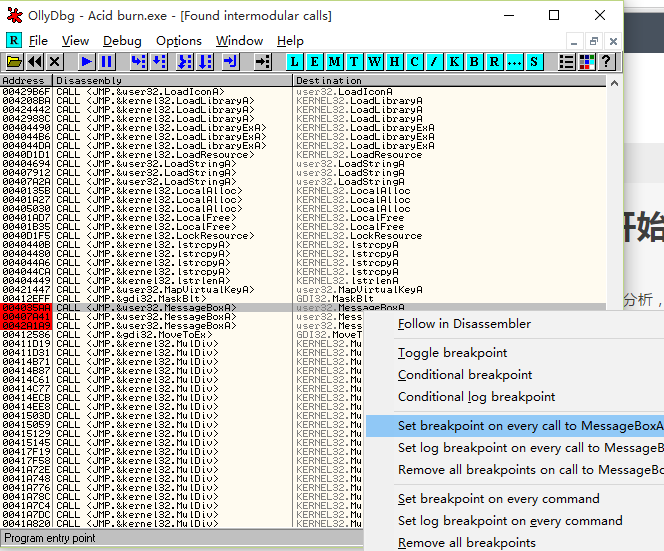Open Log window with L button
The width and height of the screenshot is (664, 551).
click(294, 62)
